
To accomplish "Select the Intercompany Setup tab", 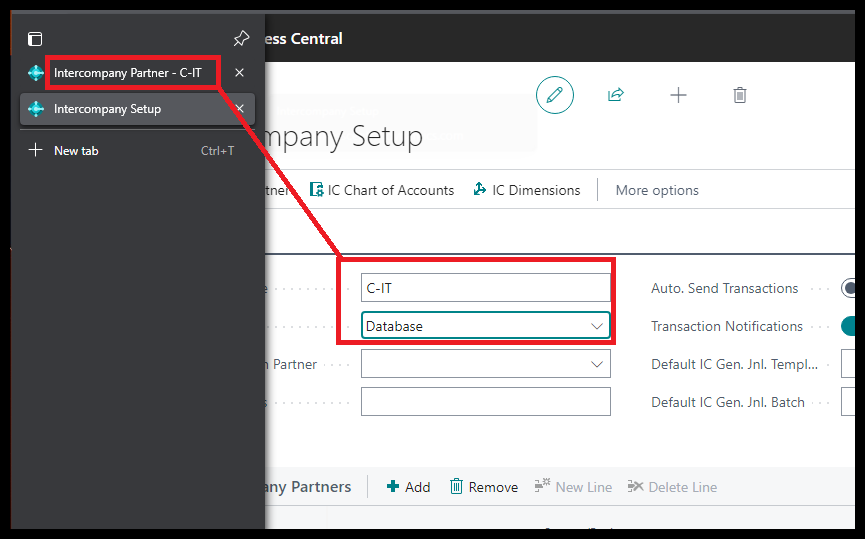I will tap(107, 109).
